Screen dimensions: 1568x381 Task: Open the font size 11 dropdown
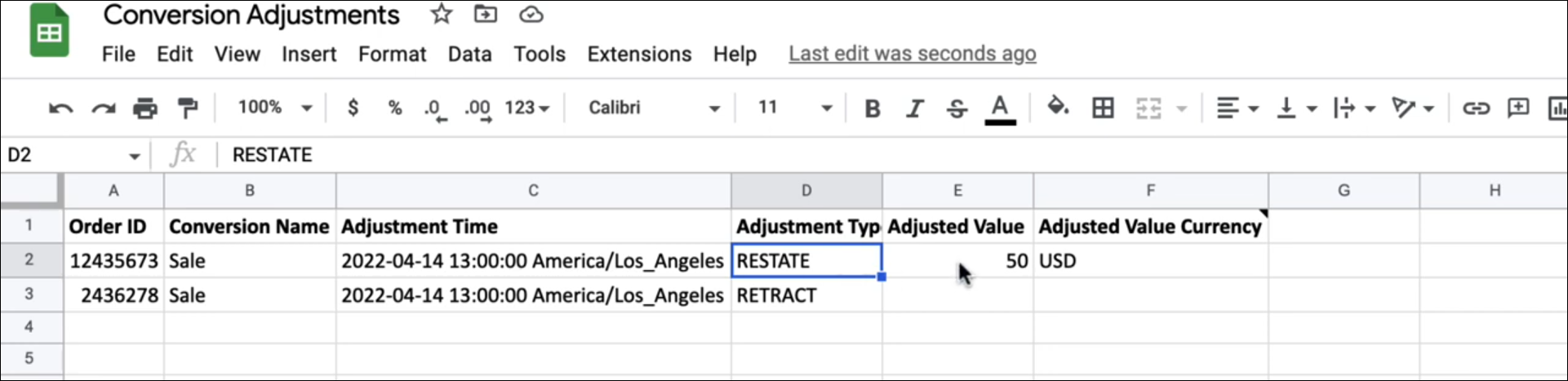click(795, 108)
